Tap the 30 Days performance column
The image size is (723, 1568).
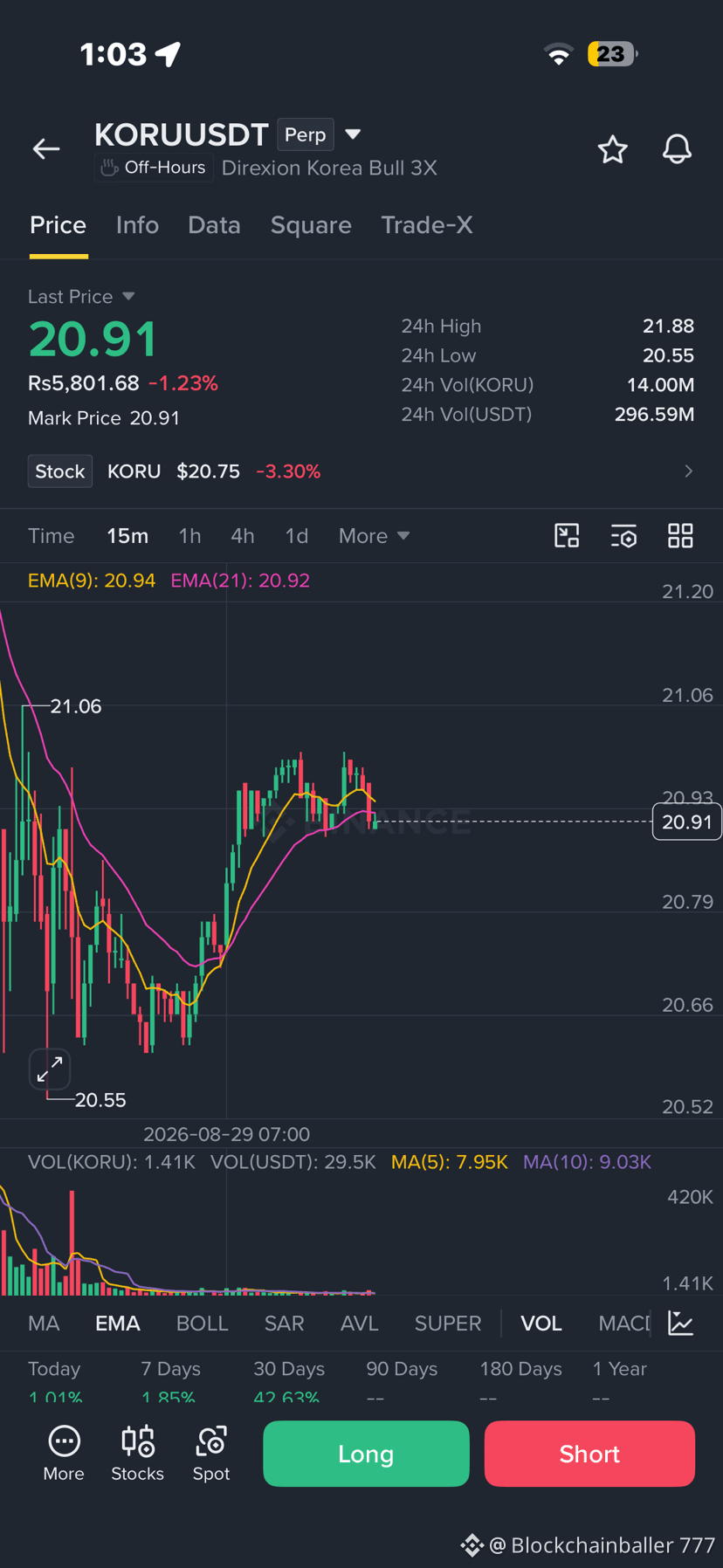(289, 1381)
